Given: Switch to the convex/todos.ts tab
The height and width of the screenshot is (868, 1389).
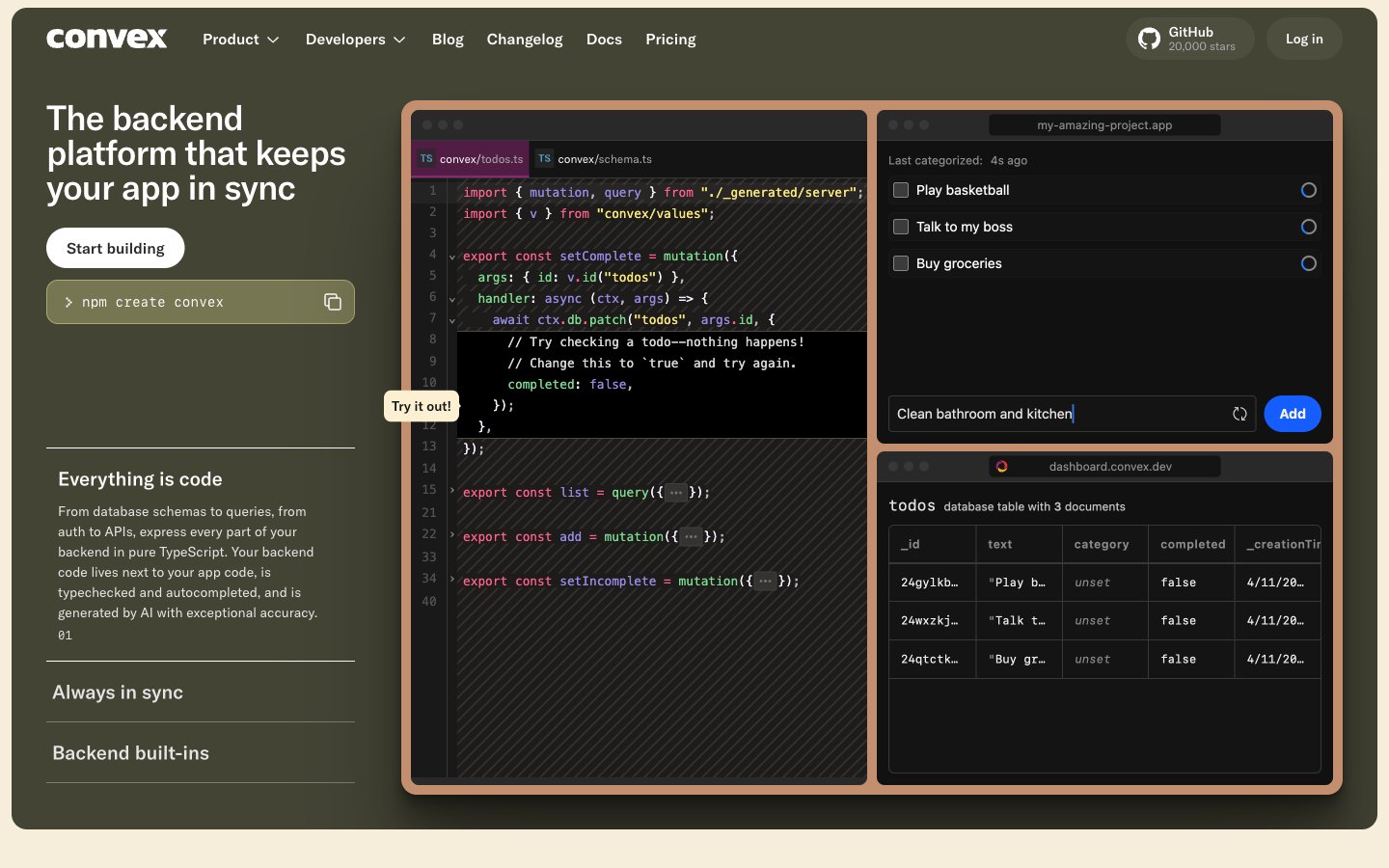Looking at the screenshot, I should (x=471, y=159).
